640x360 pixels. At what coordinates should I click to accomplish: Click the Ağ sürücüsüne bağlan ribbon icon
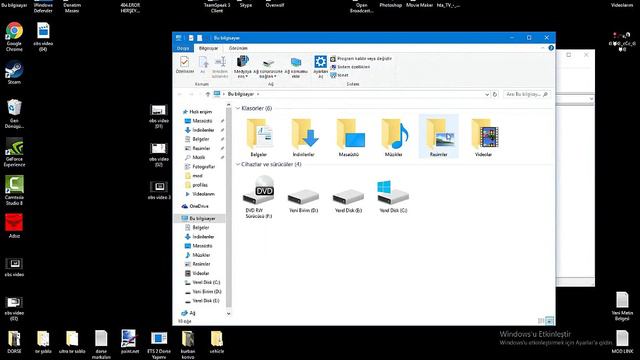point(268,68)
